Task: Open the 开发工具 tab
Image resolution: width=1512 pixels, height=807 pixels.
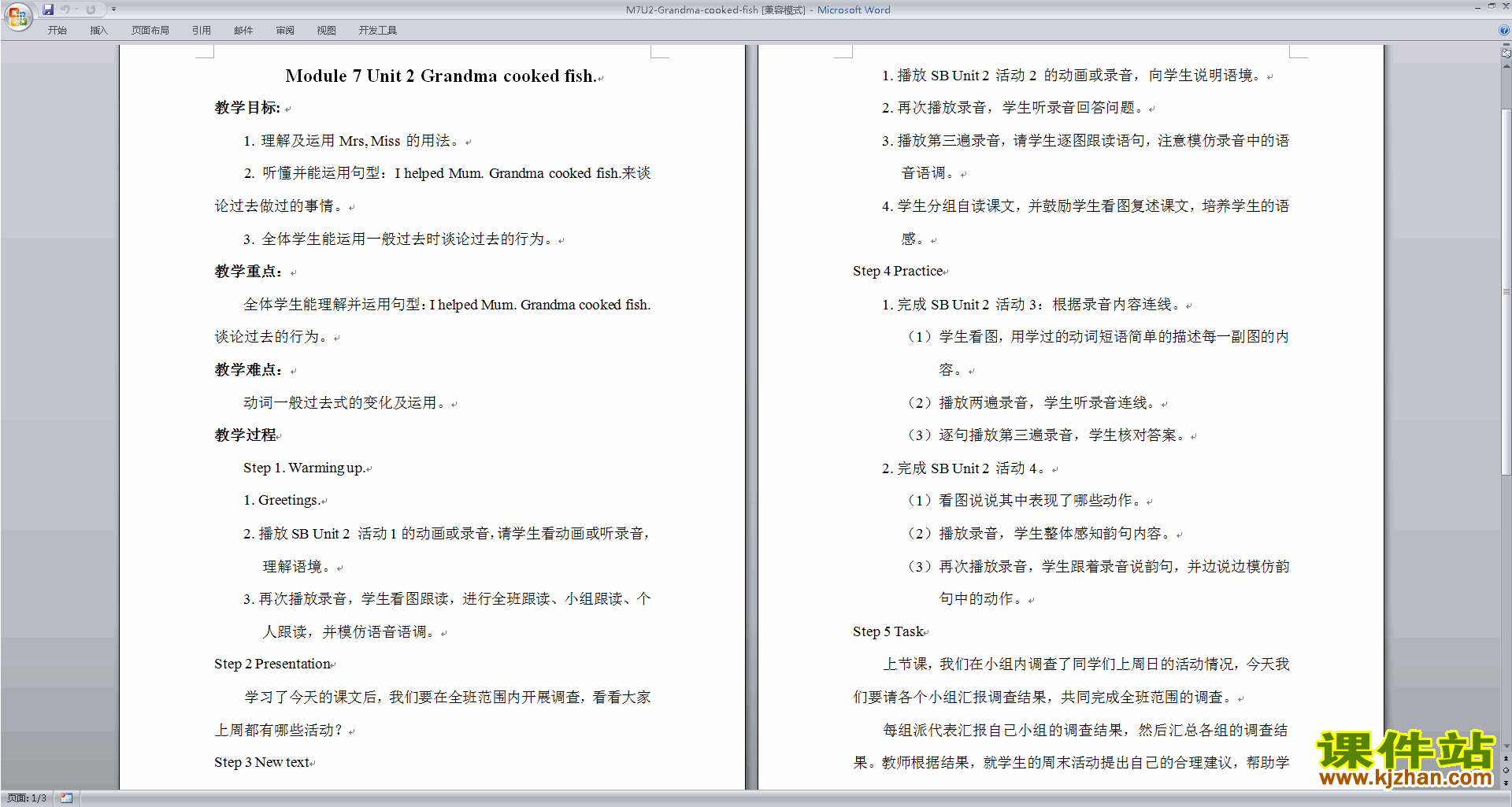Action: pyautogui.click(x=378, y=31)
